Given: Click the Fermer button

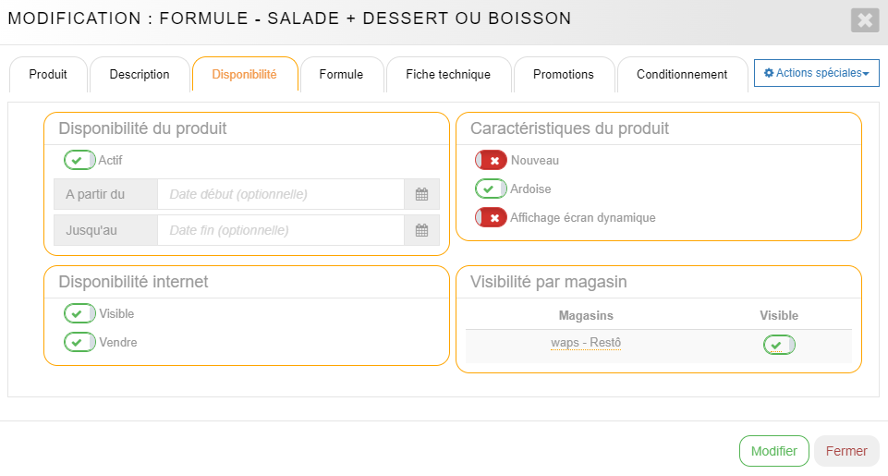Looking at the screenshot, I should tap(846, 451).
